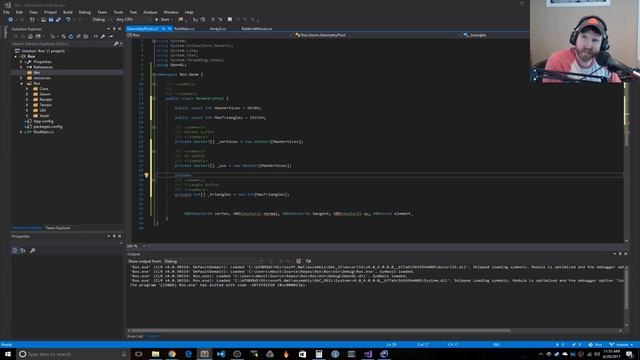
Task: Open the purple Visual Studio taskbar icon
Action: point(368,354)
